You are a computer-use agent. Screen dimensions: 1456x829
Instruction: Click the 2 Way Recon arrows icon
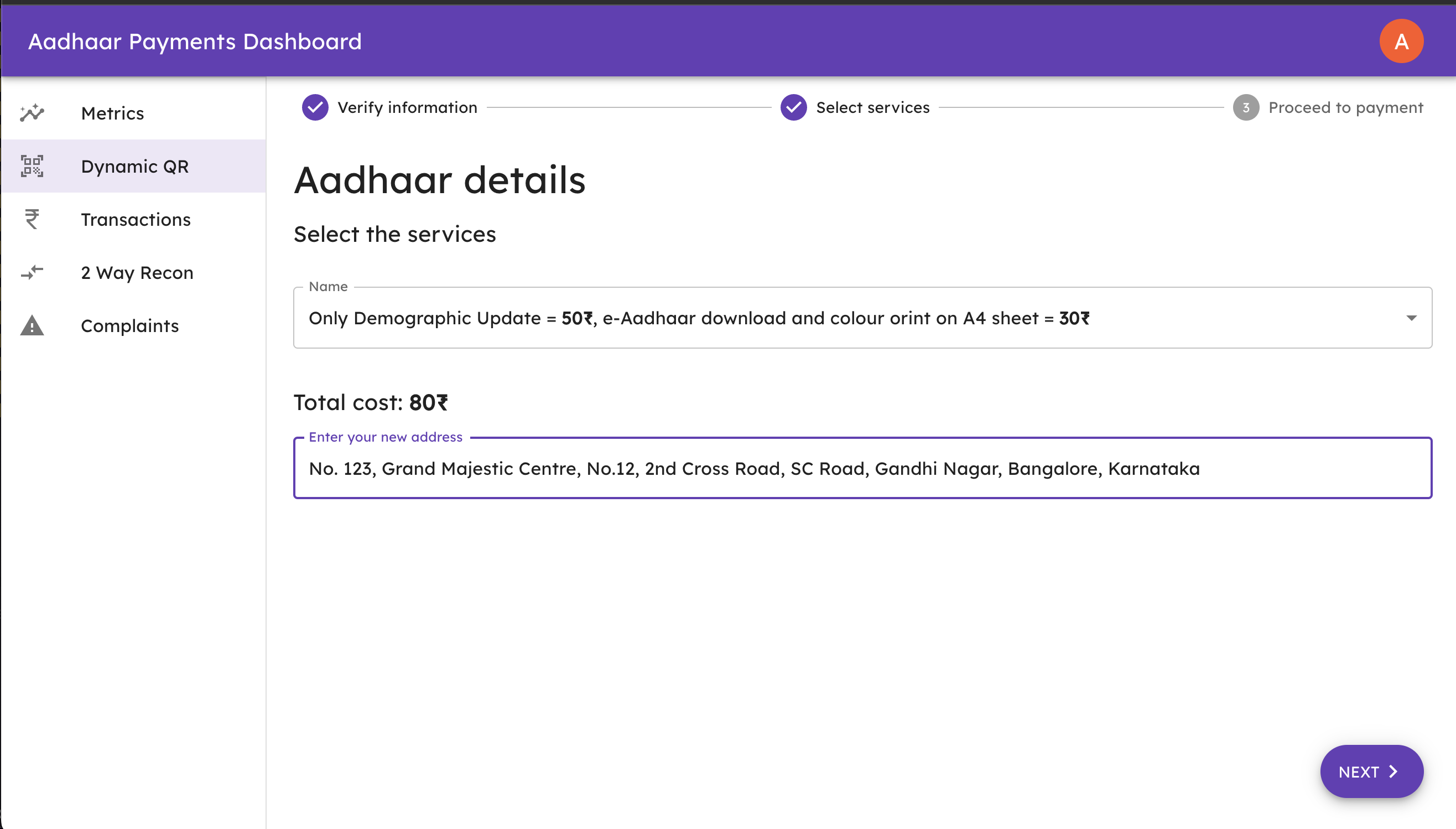pyautogui.click(x=32, y=273)
